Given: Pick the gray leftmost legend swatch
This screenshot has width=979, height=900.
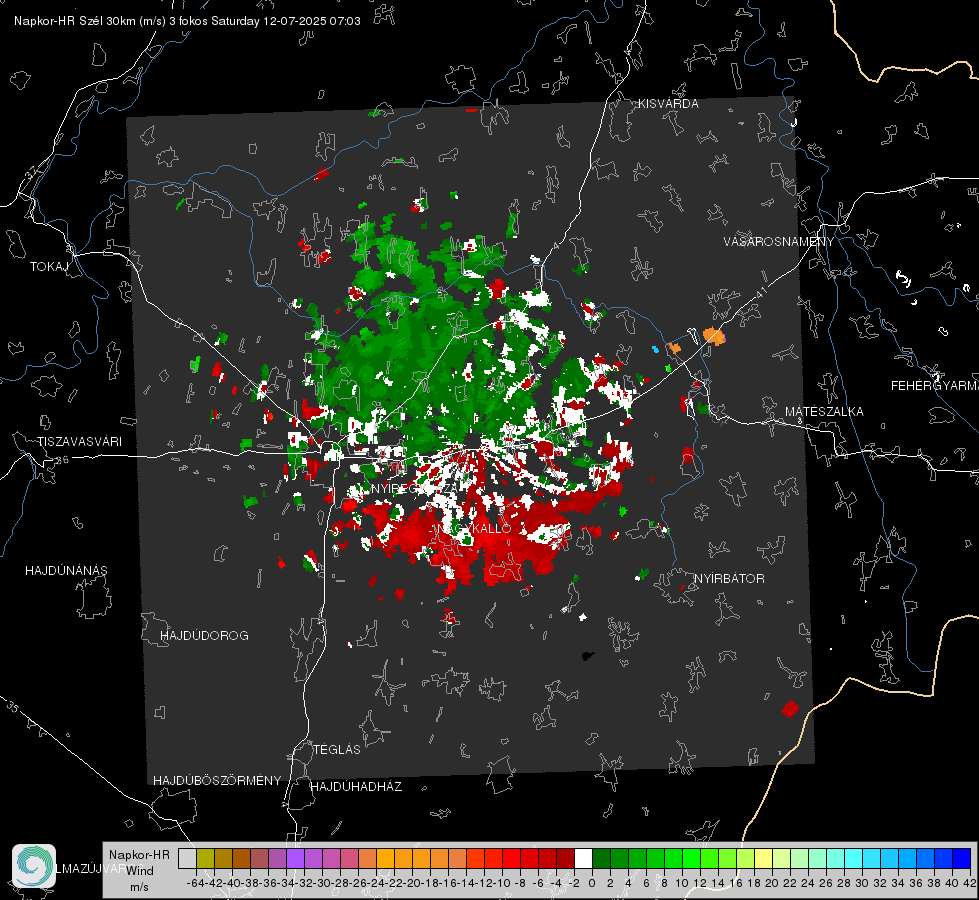Looking at the screenshot, I should click(187, 858).
